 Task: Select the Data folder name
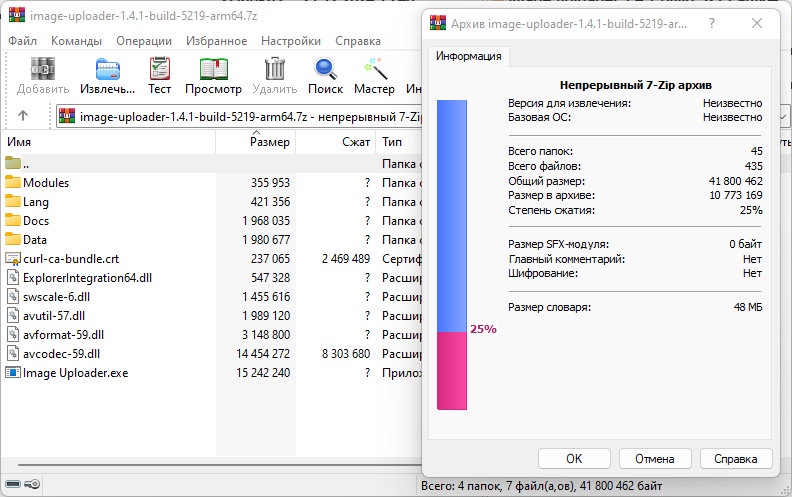[35, 239]
